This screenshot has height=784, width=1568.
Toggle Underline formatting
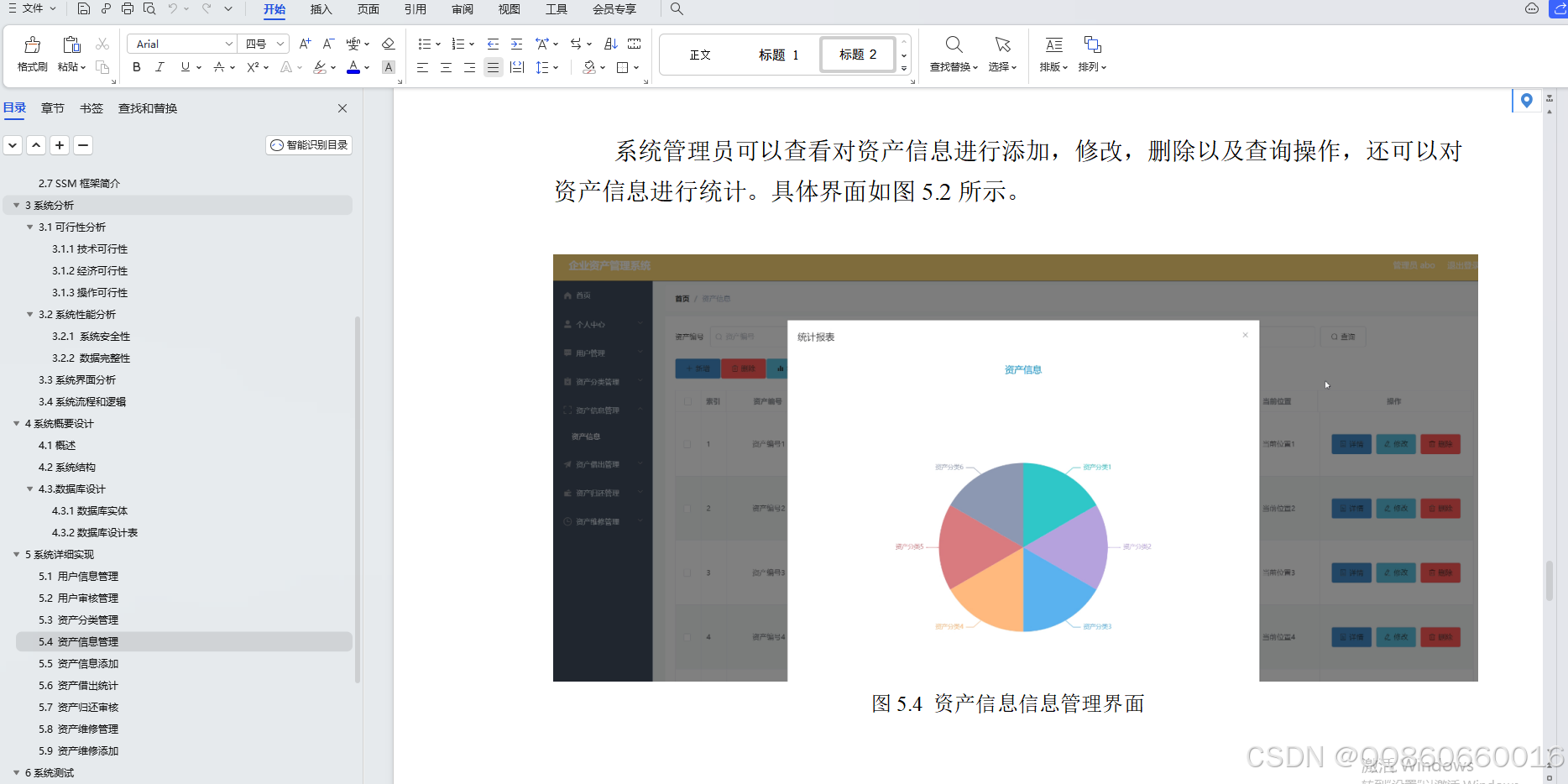(185, 67)
